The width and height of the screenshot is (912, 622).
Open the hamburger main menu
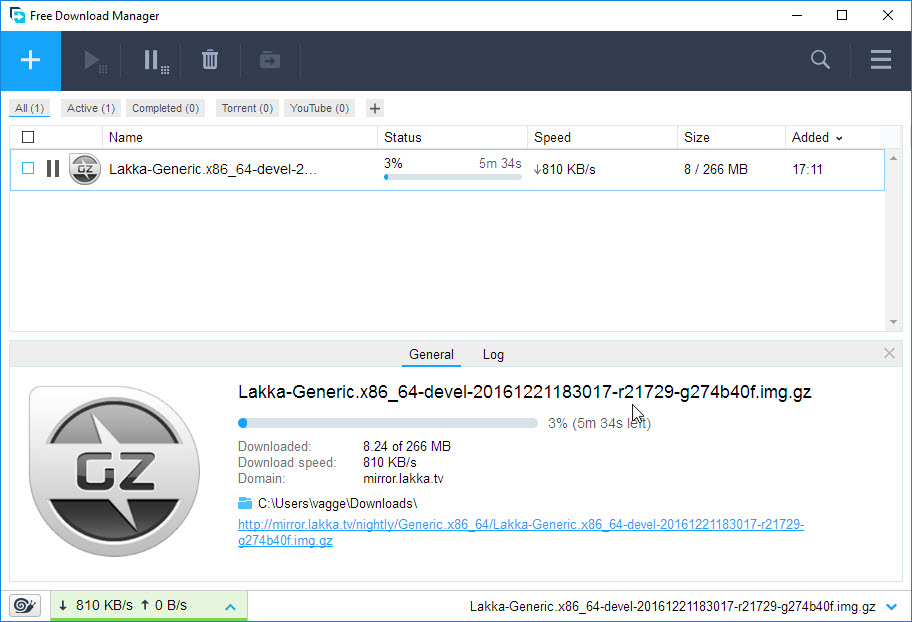point(881,59)
